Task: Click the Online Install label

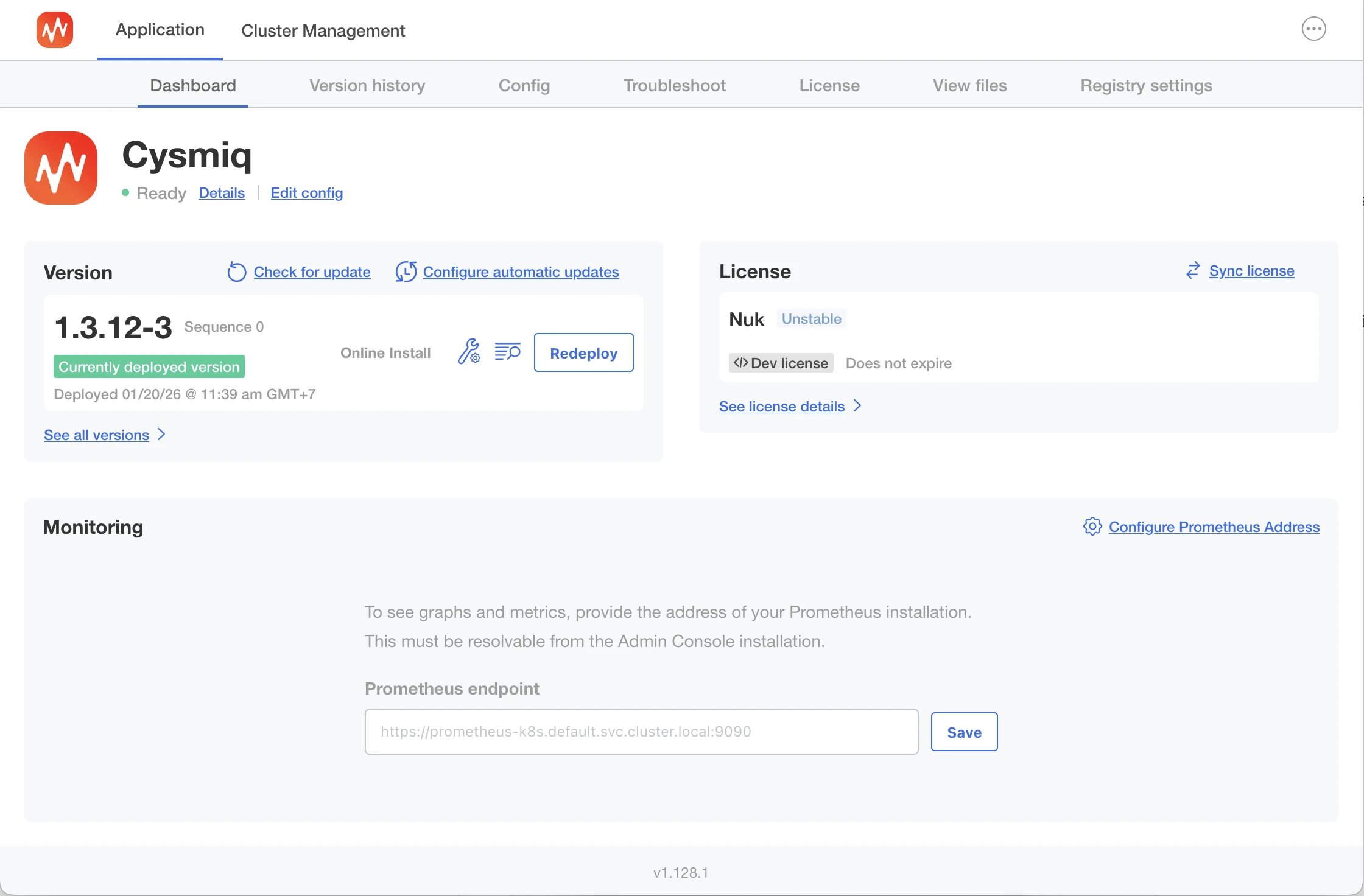Action: [385, 352]
